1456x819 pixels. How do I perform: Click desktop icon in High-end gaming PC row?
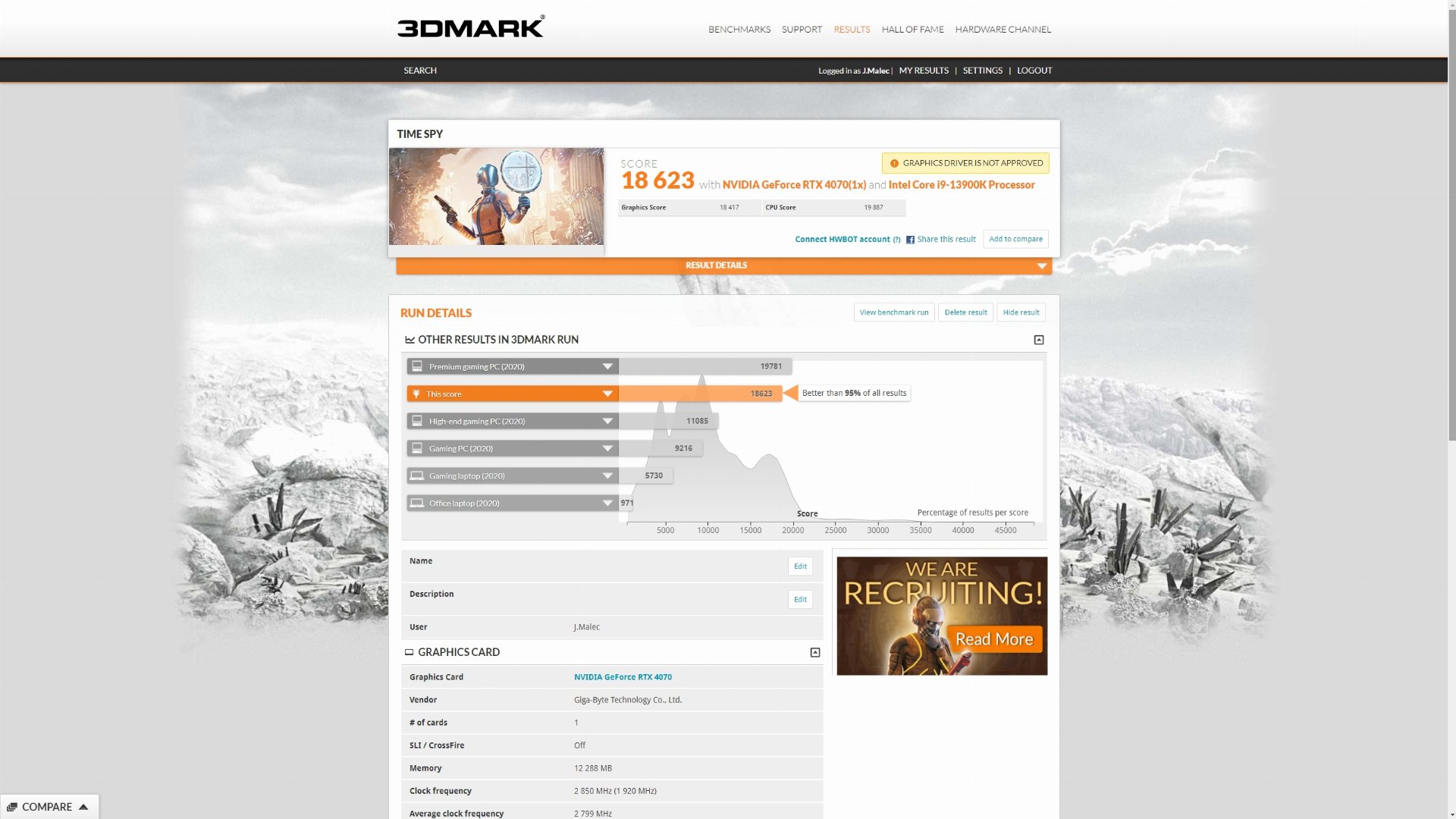coord(416,421)
